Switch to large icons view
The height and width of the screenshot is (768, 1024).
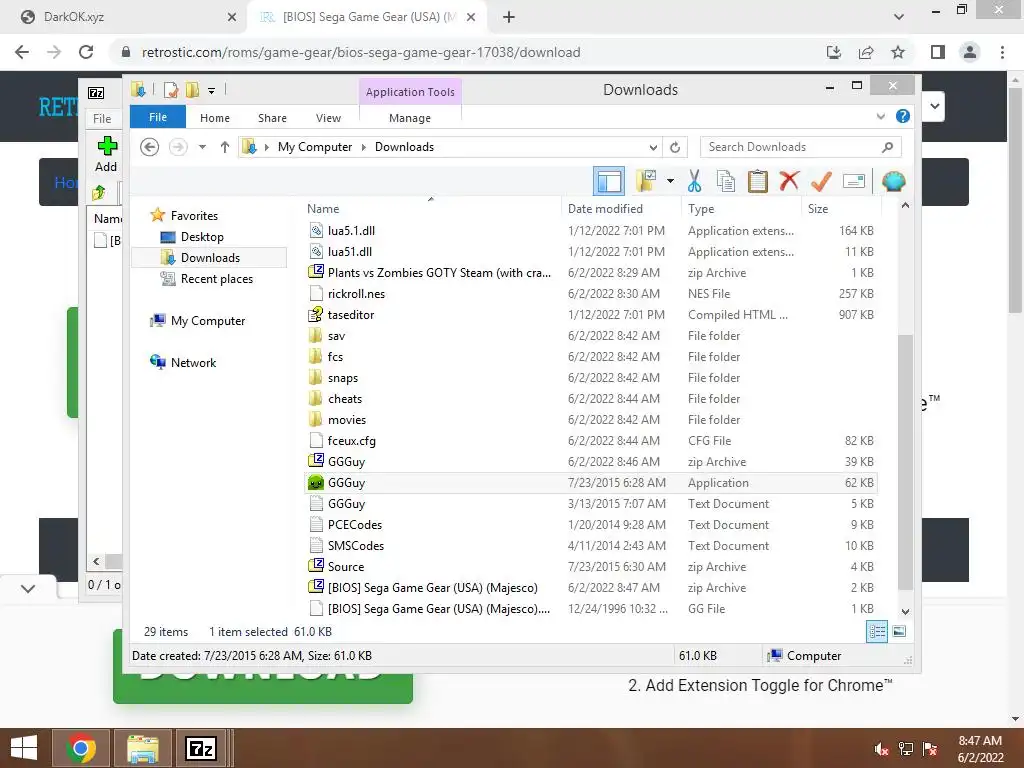click(x=899, y=632)
